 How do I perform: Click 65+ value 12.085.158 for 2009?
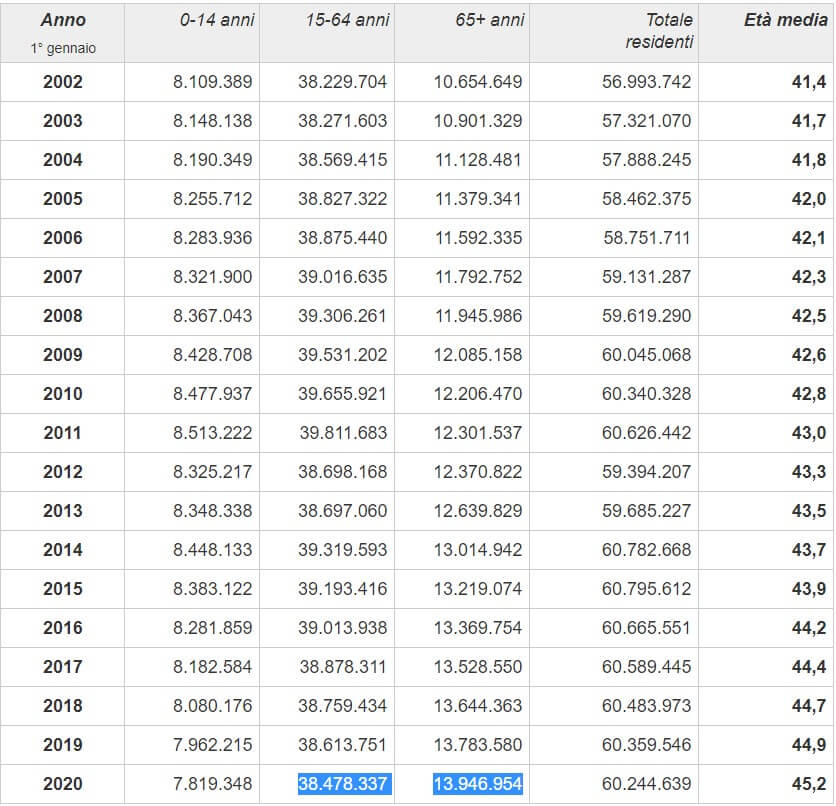click(x=477, y=355)
